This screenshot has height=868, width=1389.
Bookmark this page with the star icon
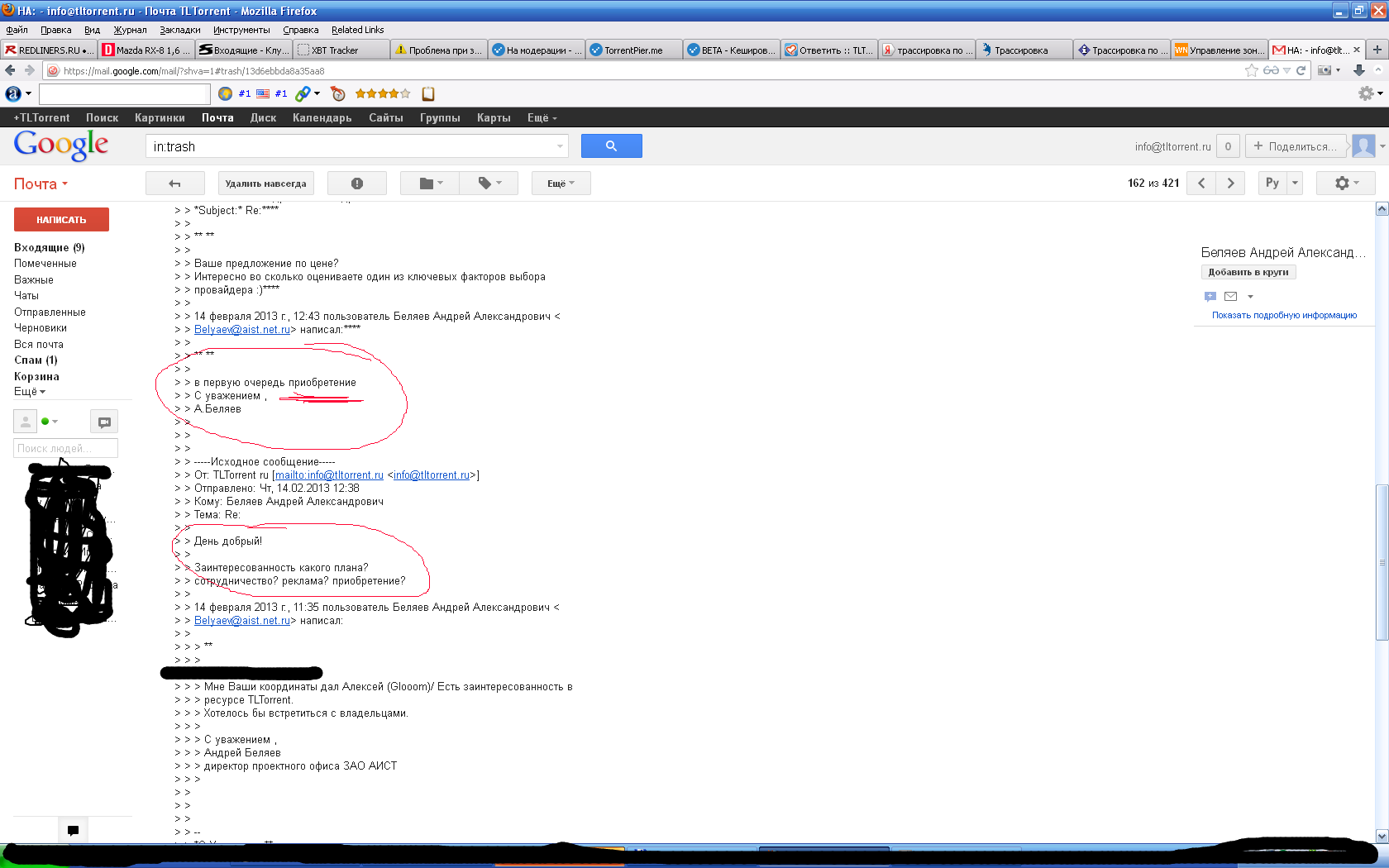1252,70
